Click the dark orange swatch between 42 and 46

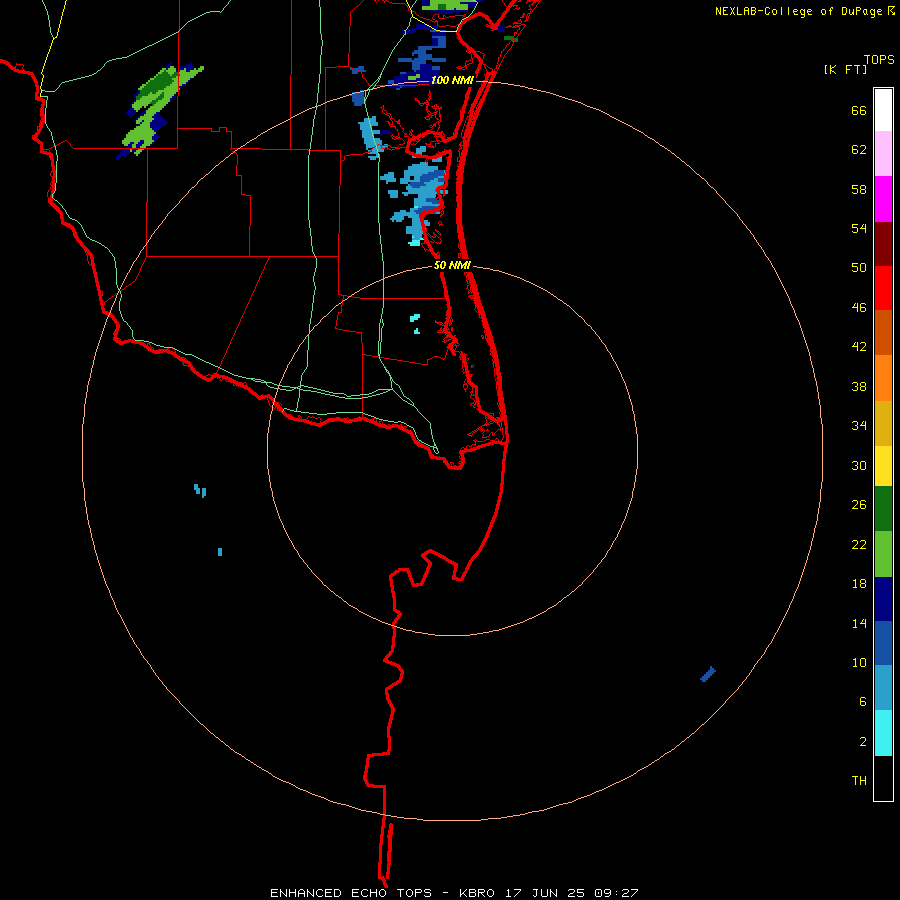[x=883, y=332]
